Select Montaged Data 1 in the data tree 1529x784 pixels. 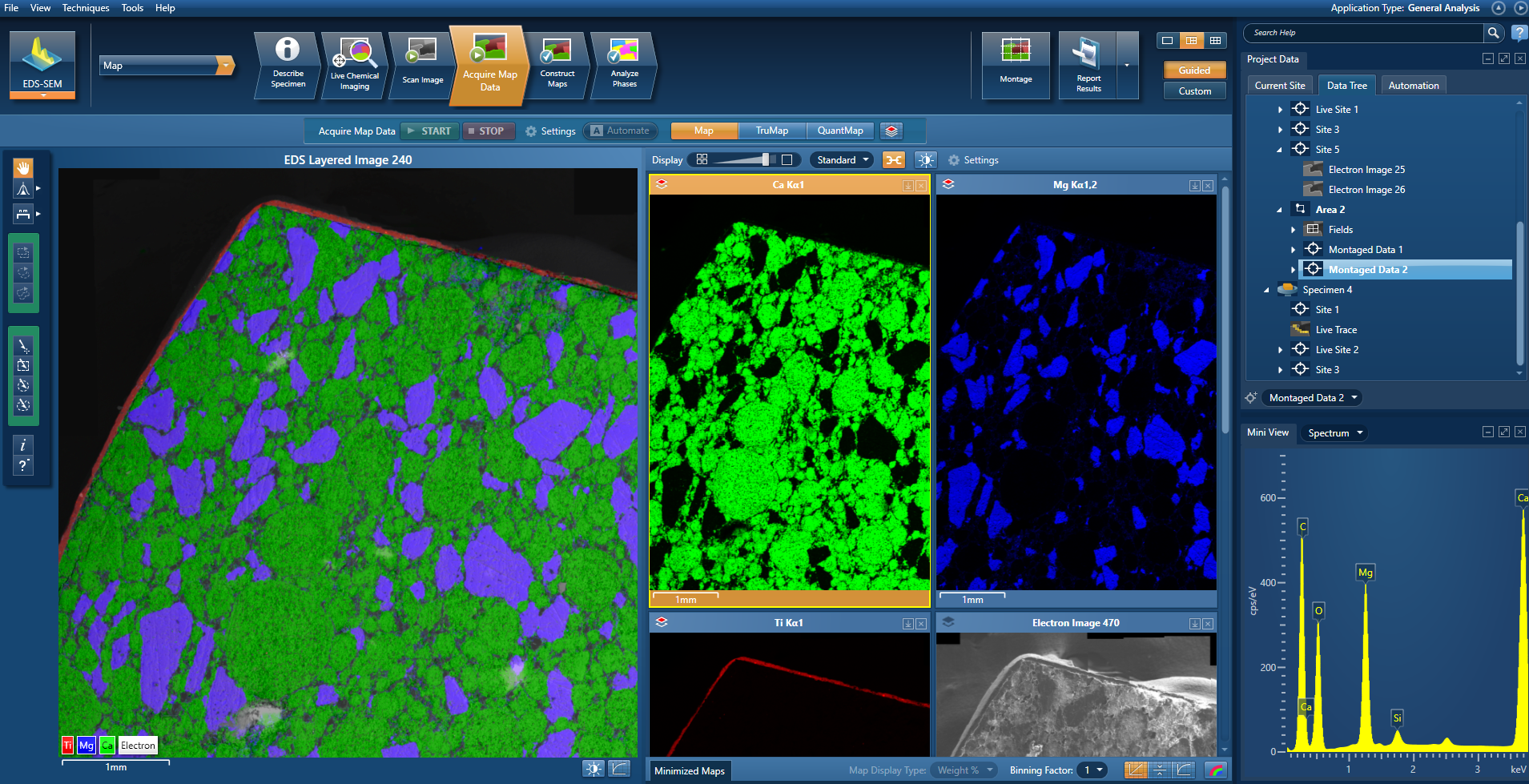pos(1365,249)
